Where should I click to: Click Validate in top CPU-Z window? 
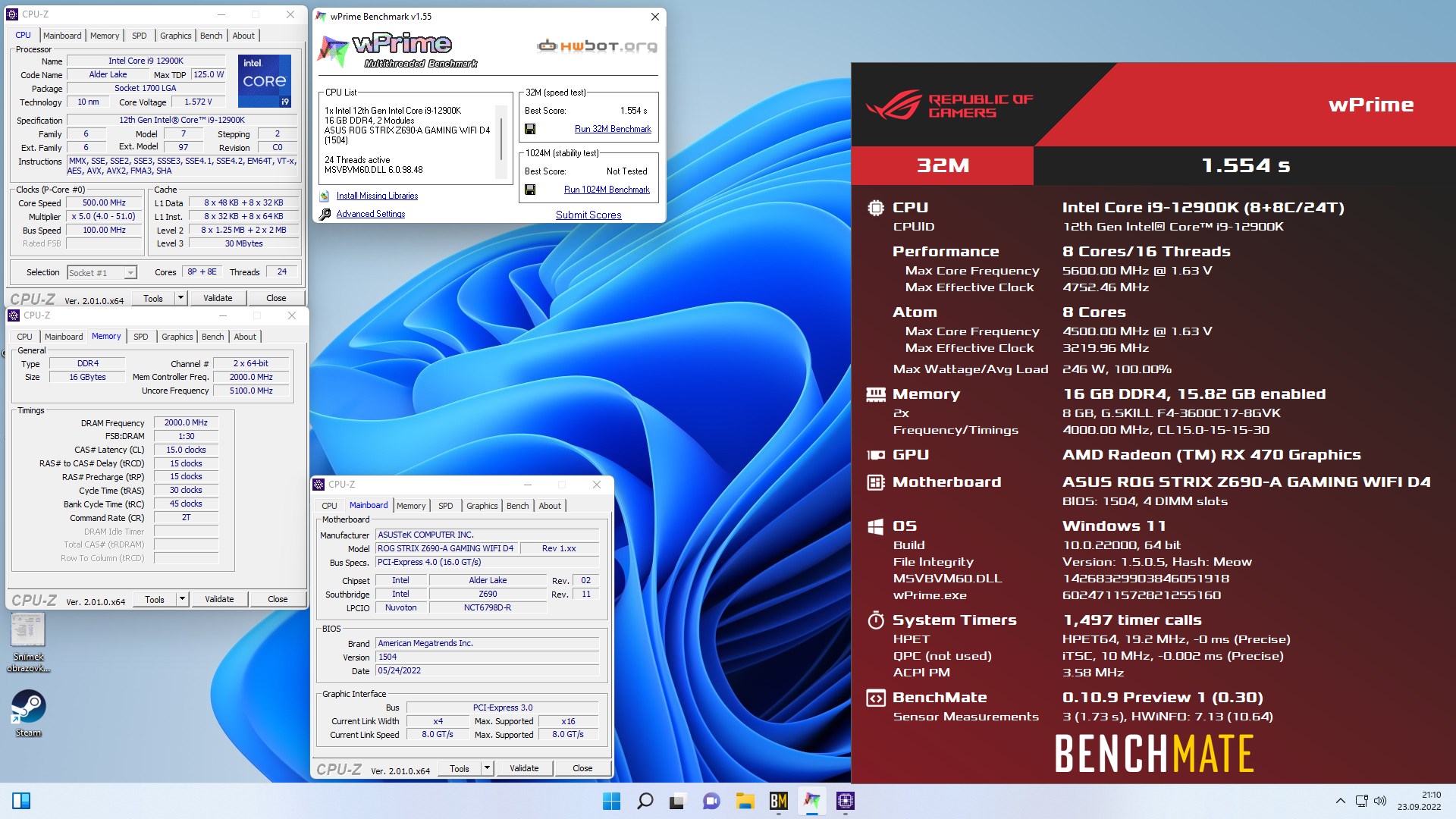[218, 298]
